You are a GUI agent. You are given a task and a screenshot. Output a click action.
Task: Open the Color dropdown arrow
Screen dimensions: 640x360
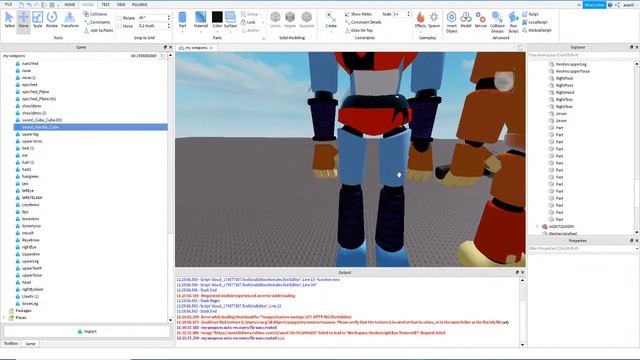coord(217,32)
